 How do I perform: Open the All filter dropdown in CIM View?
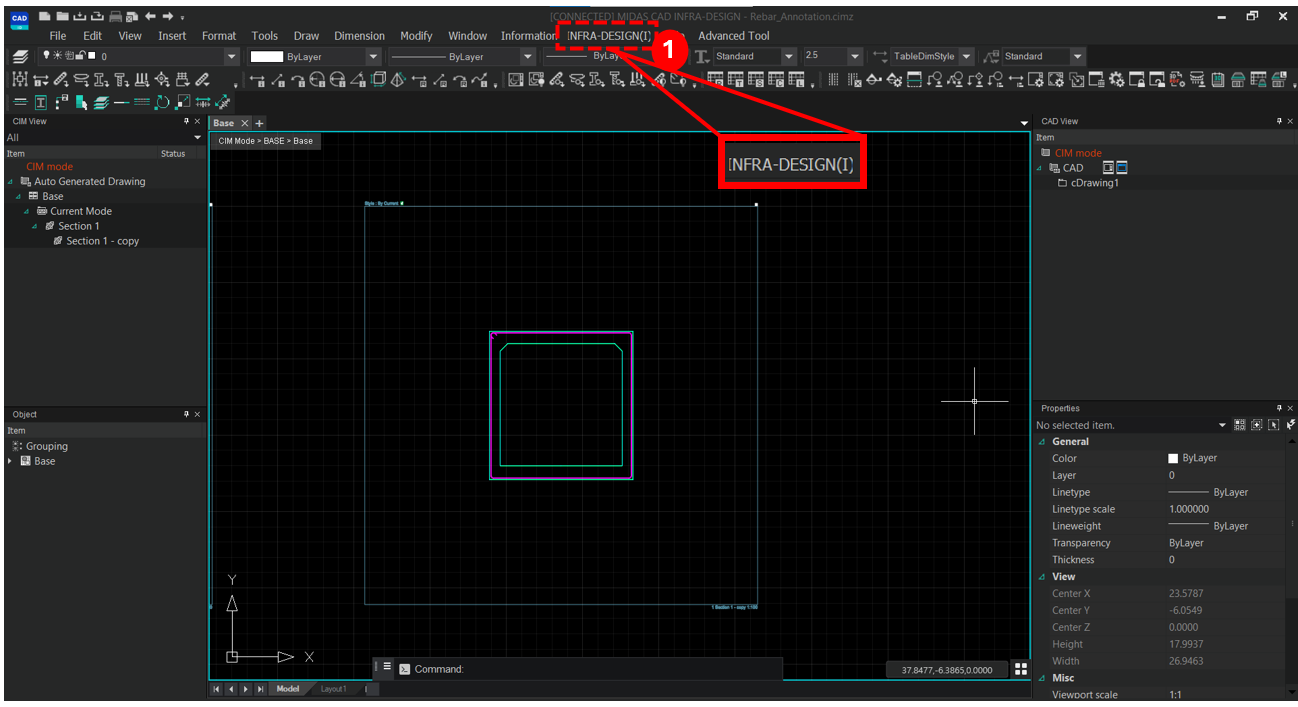pos(198,138)
